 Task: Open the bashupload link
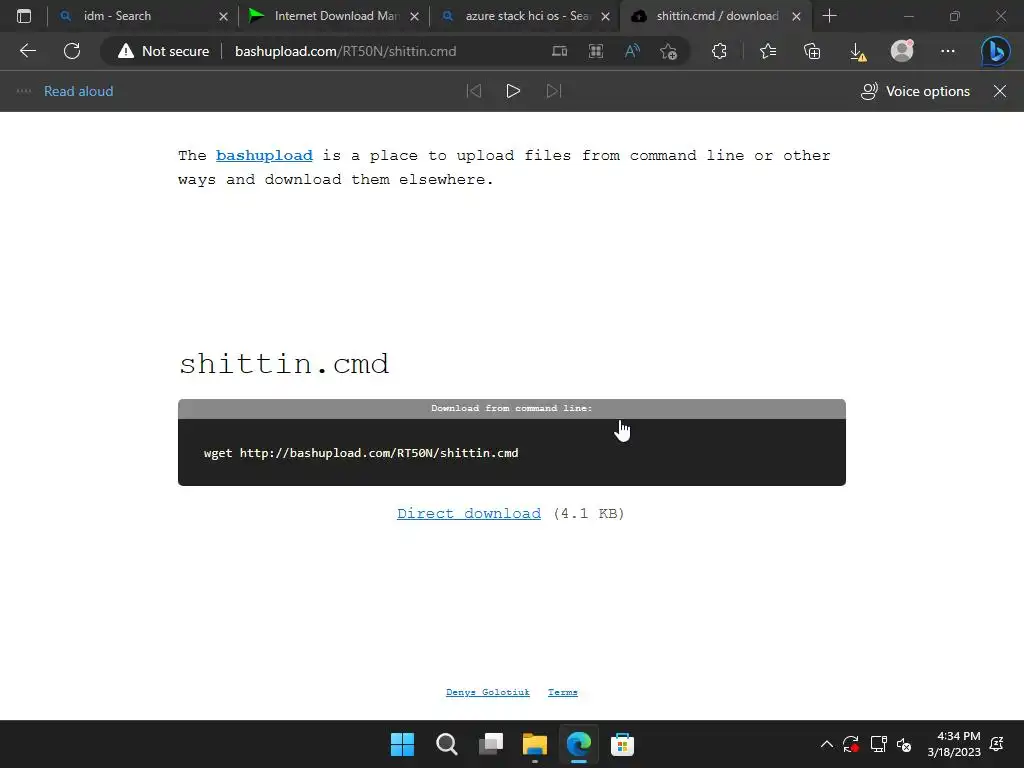pos(264,155)
